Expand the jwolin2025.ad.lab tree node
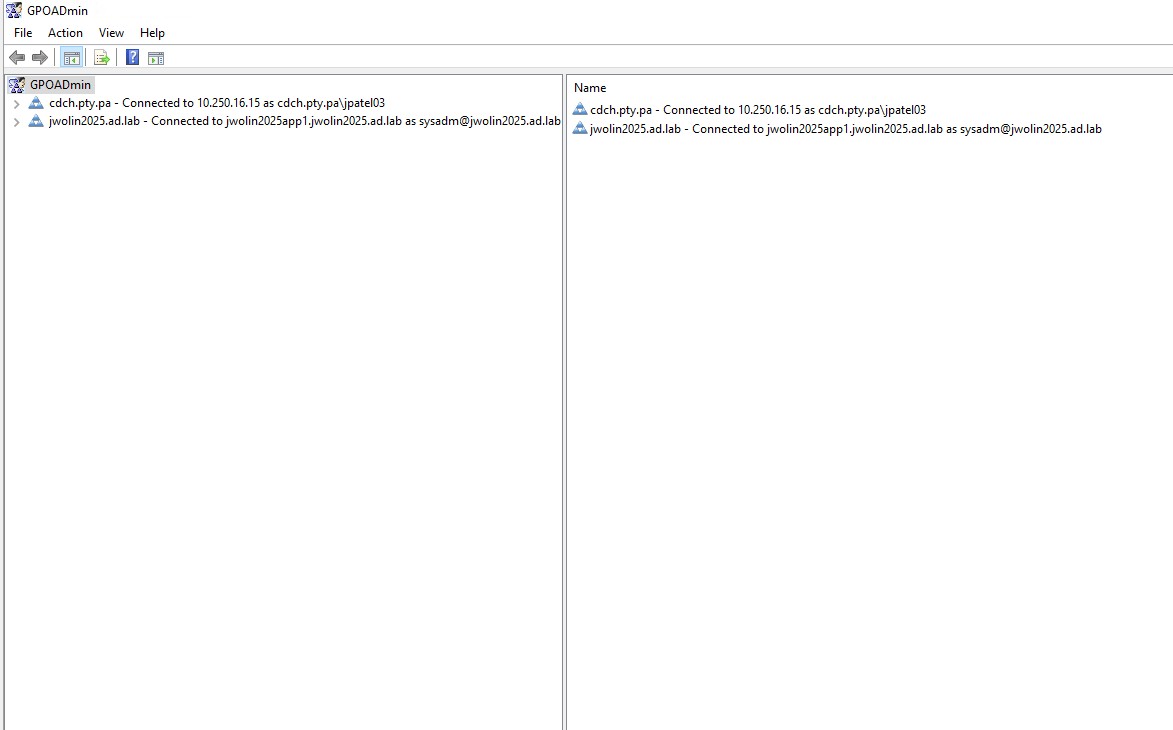 pos(17,122)
